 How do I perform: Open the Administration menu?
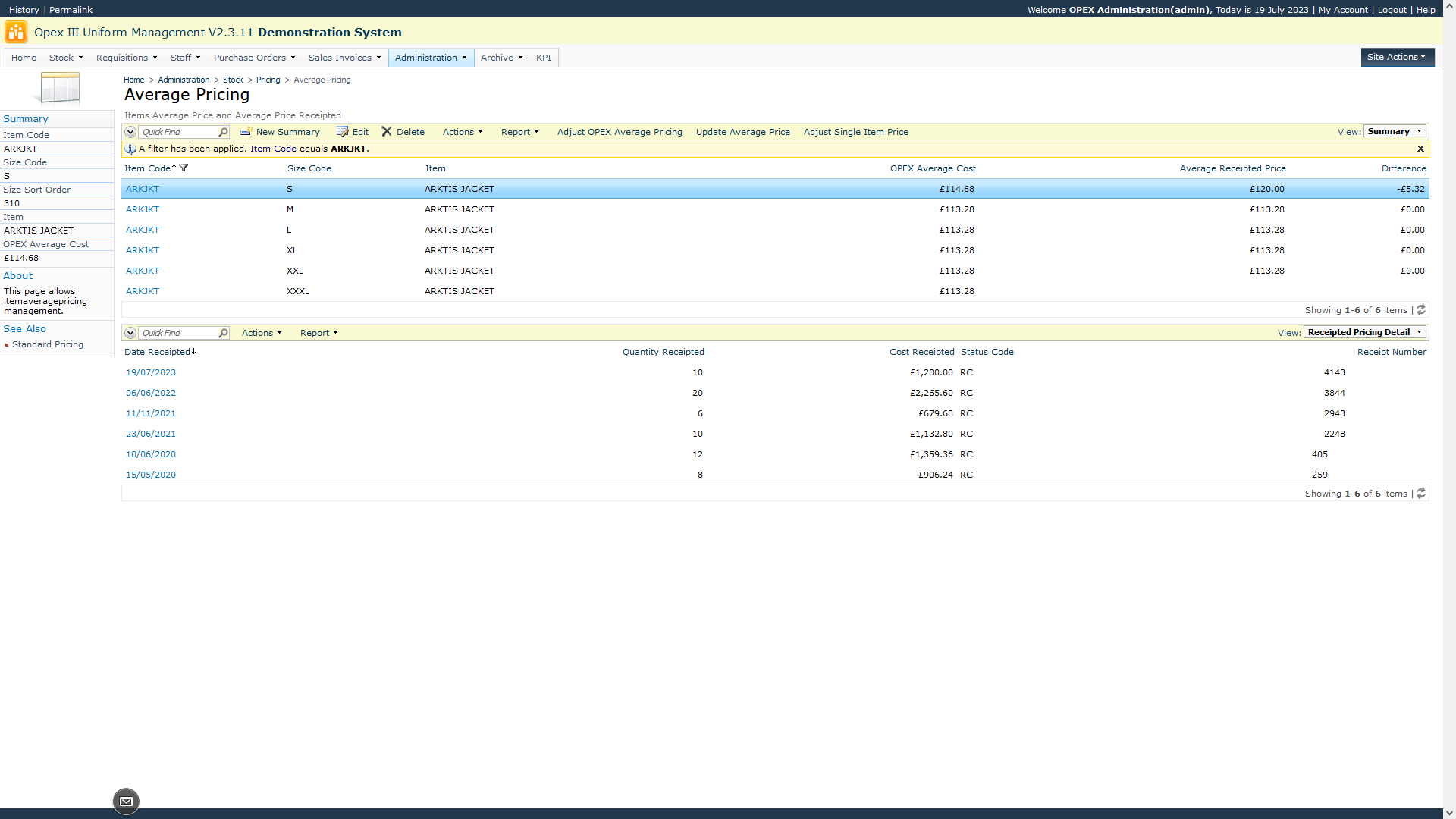click(x=431, y=58)
